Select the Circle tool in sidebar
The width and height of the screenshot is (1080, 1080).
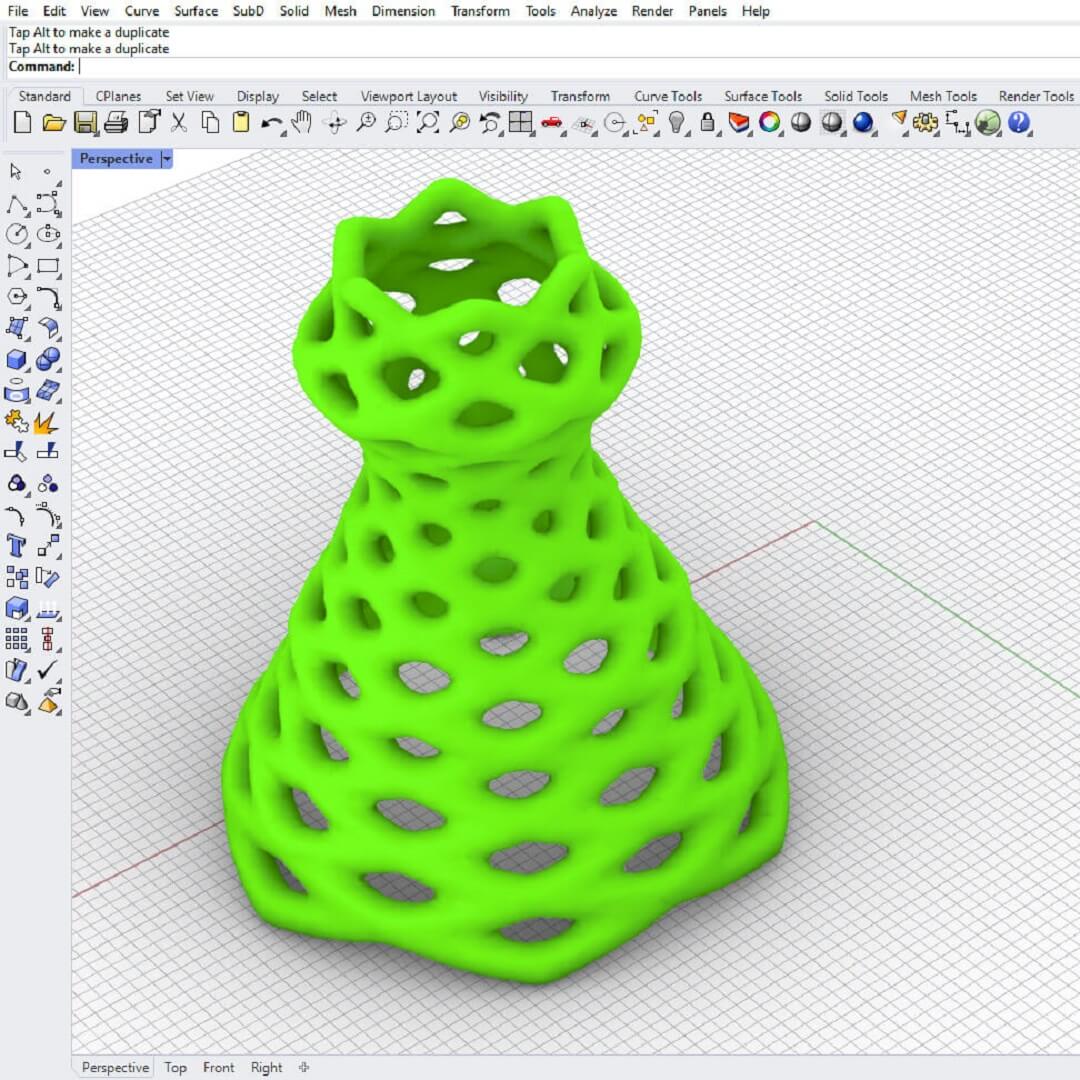pyautogui.click(x=17, y=234)
